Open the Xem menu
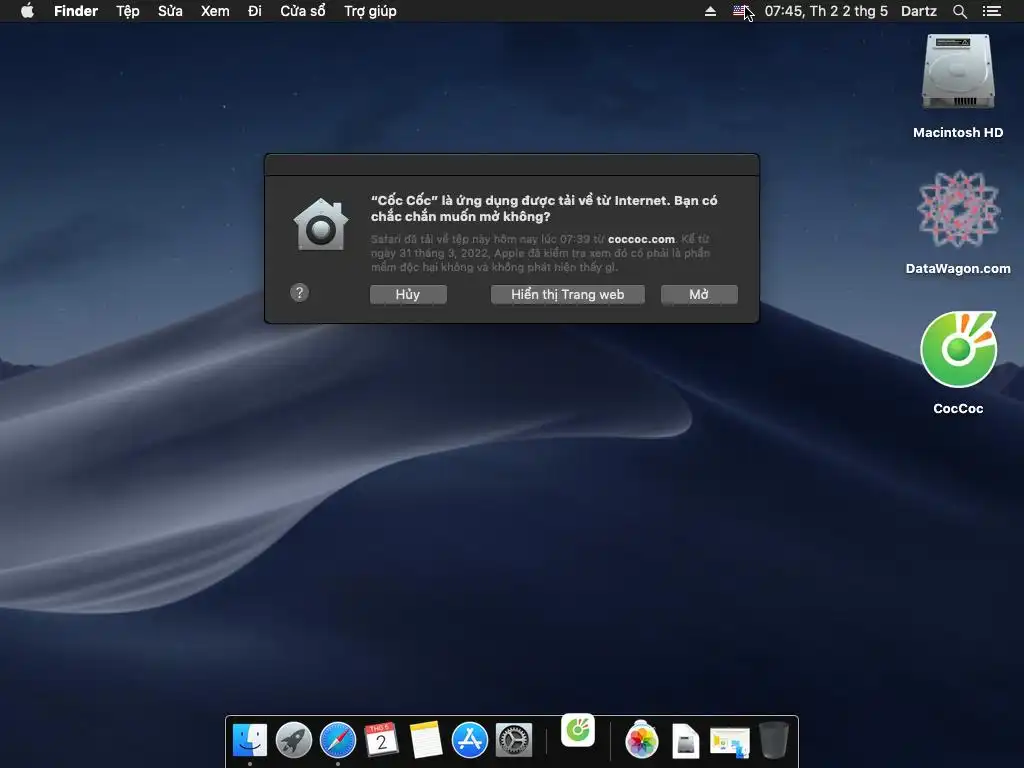Screen dimensions: 1024x768 (x=215, y=11)
